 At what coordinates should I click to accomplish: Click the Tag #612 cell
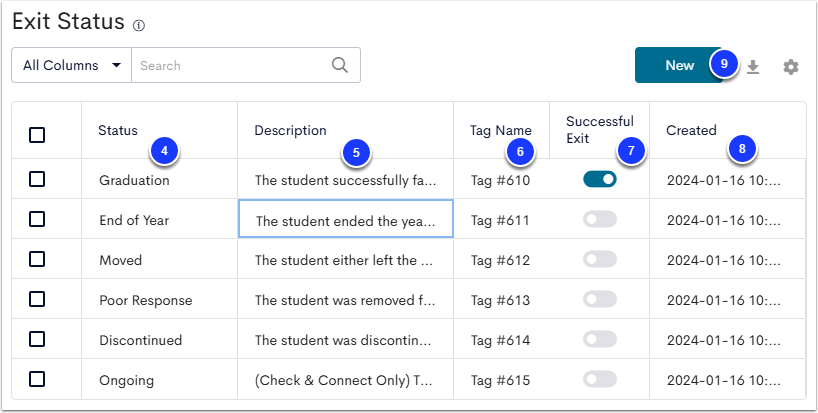(x=500, y=260)
